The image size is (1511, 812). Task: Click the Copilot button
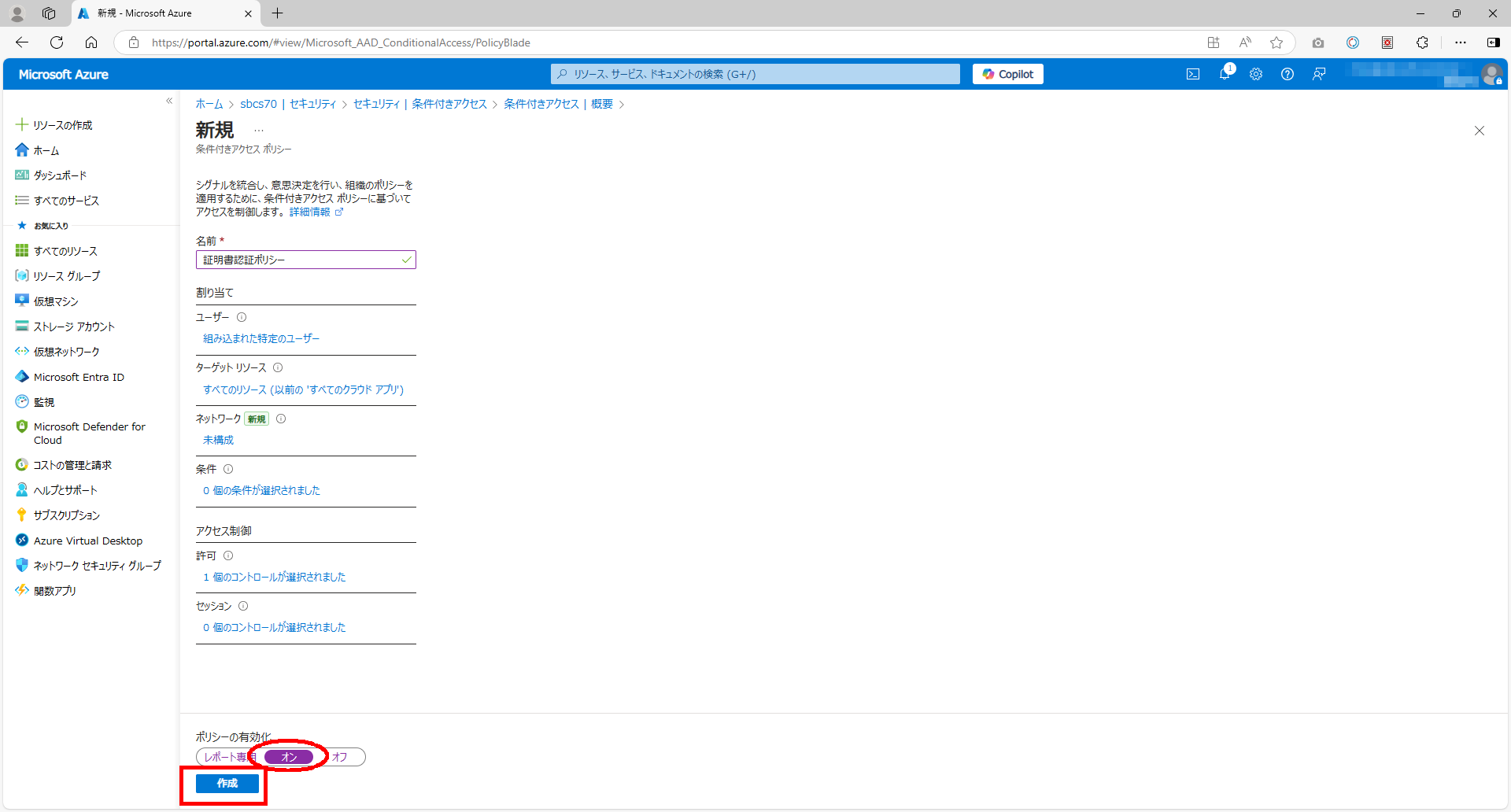[1007, 74]
